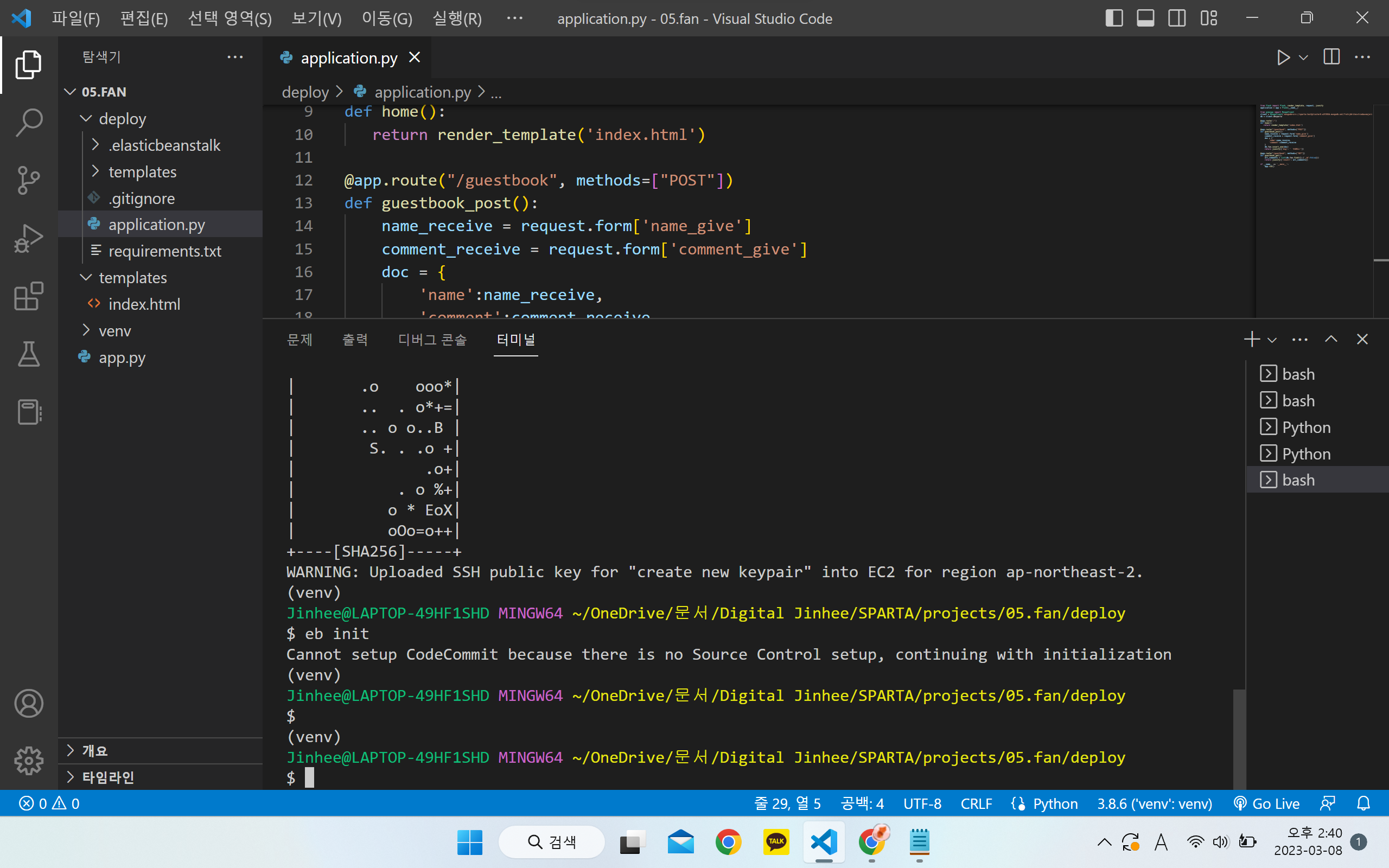Viewport: 1389px width, 868px height.
Task: Open the Explorer view in activity bar
Action: pos(29,65)
